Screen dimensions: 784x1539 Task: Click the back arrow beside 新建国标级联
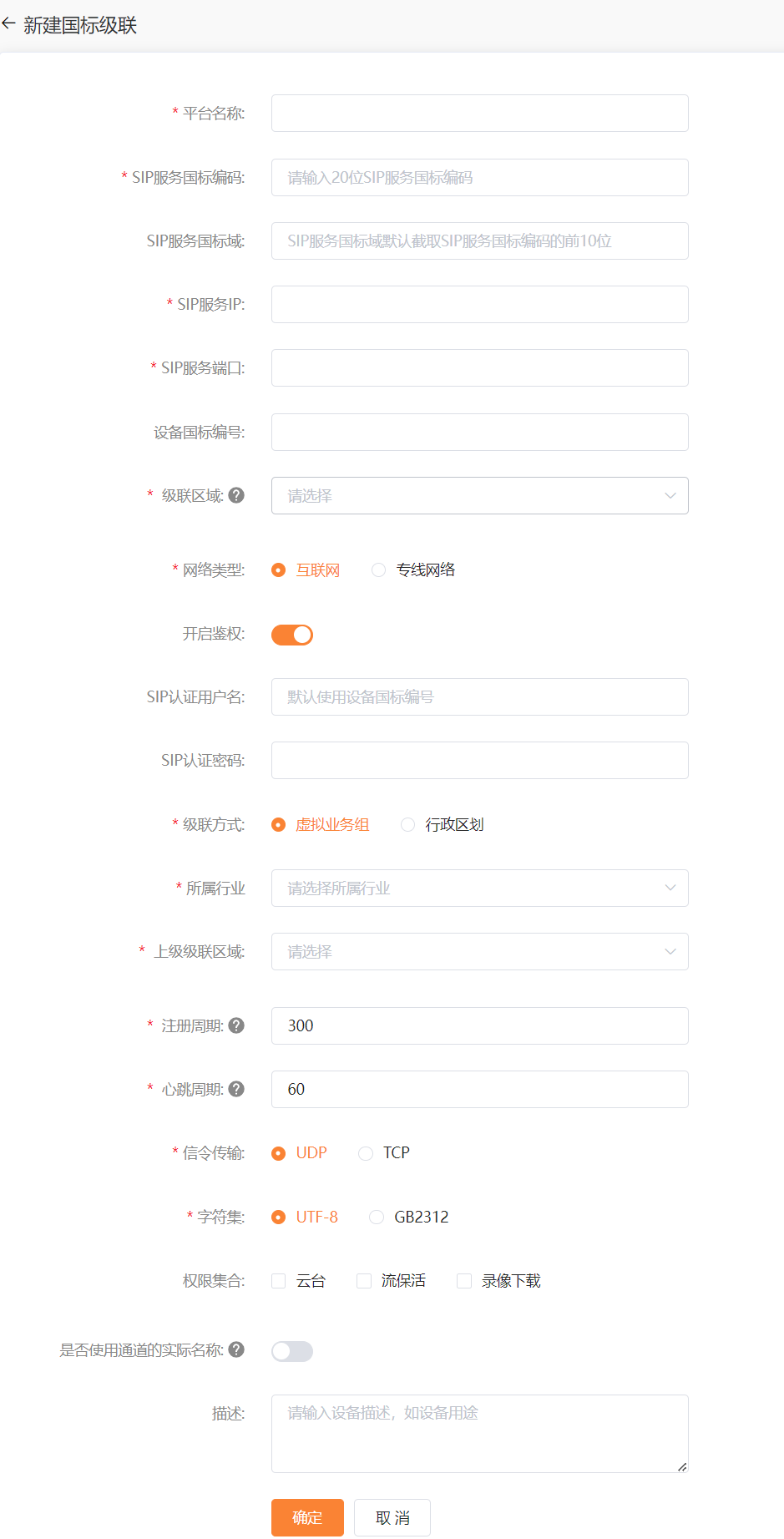tap(8, 24)
